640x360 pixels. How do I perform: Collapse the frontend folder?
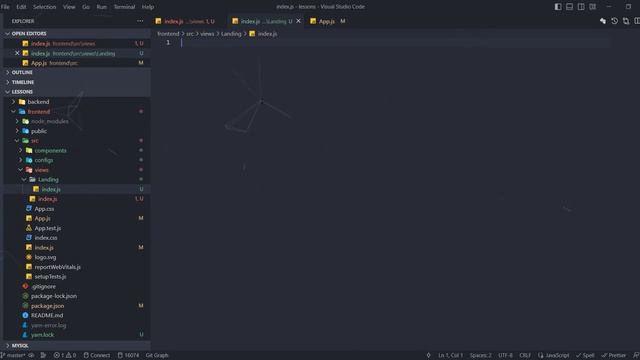tap(77, 111)
